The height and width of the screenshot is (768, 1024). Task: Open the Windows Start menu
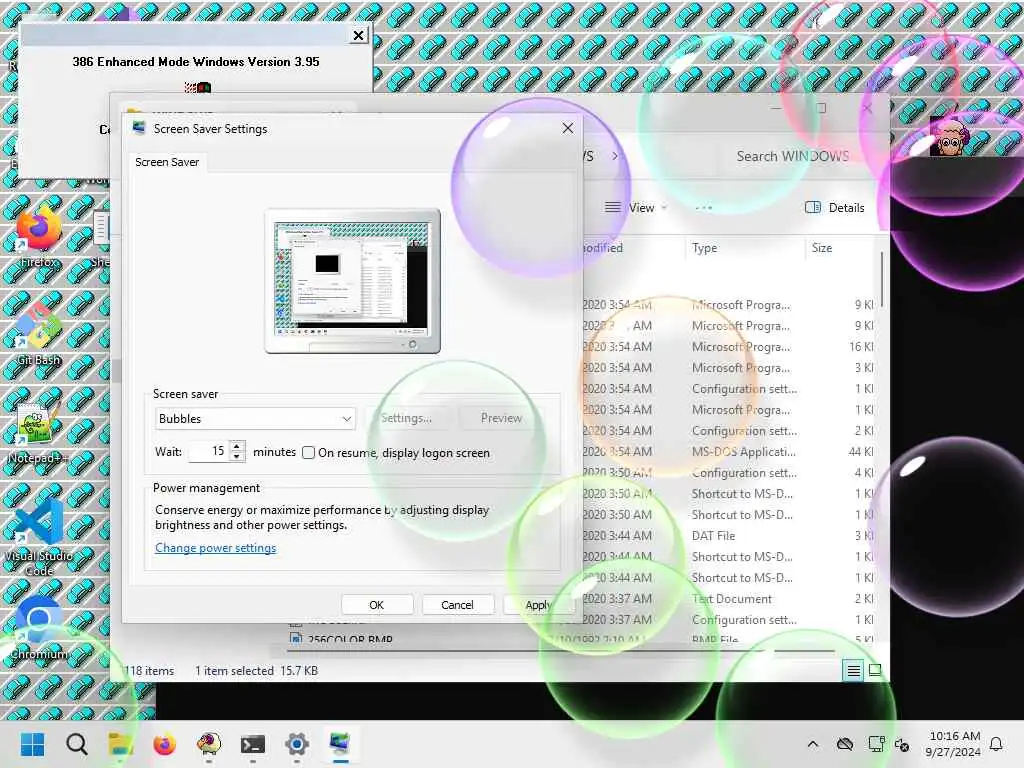pos(32,744)
